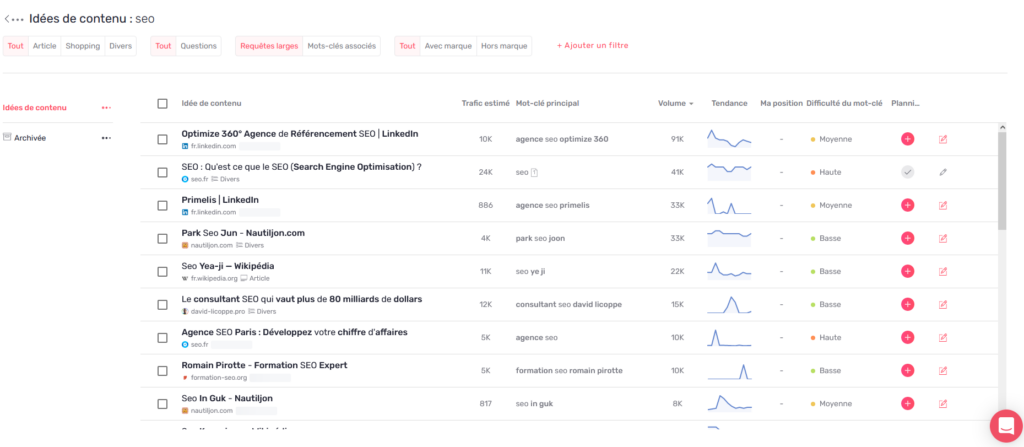1024x447 pixels.
Task: Open three-dot menu next to Idées de contenu
Action: 106,108
